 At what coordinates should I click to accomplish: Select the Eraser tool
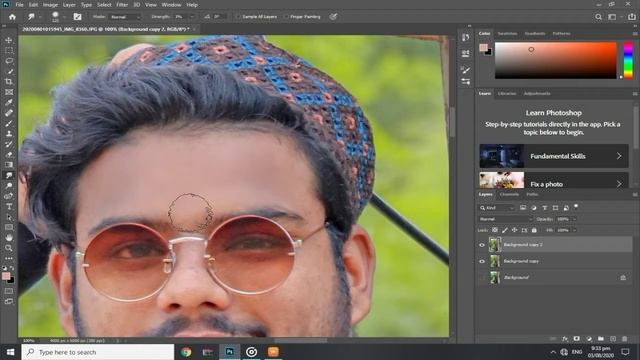[x=9, y=155]
